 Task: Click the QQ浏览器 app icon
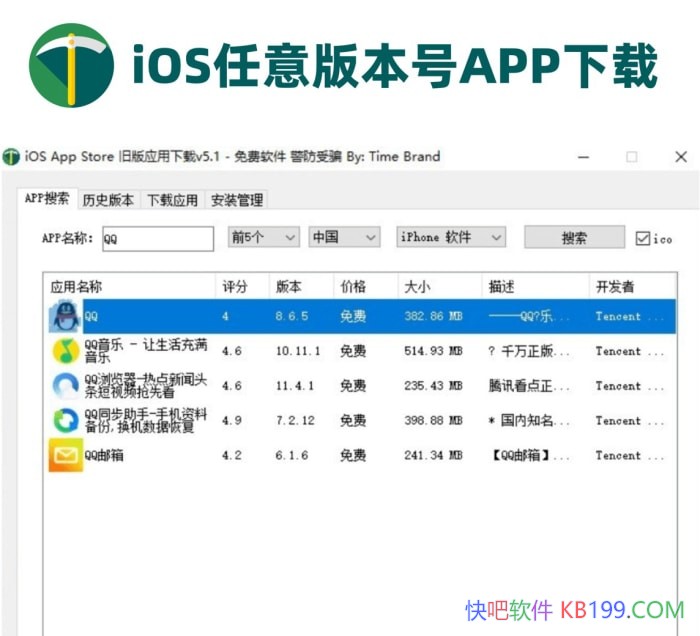click(65, 386)
